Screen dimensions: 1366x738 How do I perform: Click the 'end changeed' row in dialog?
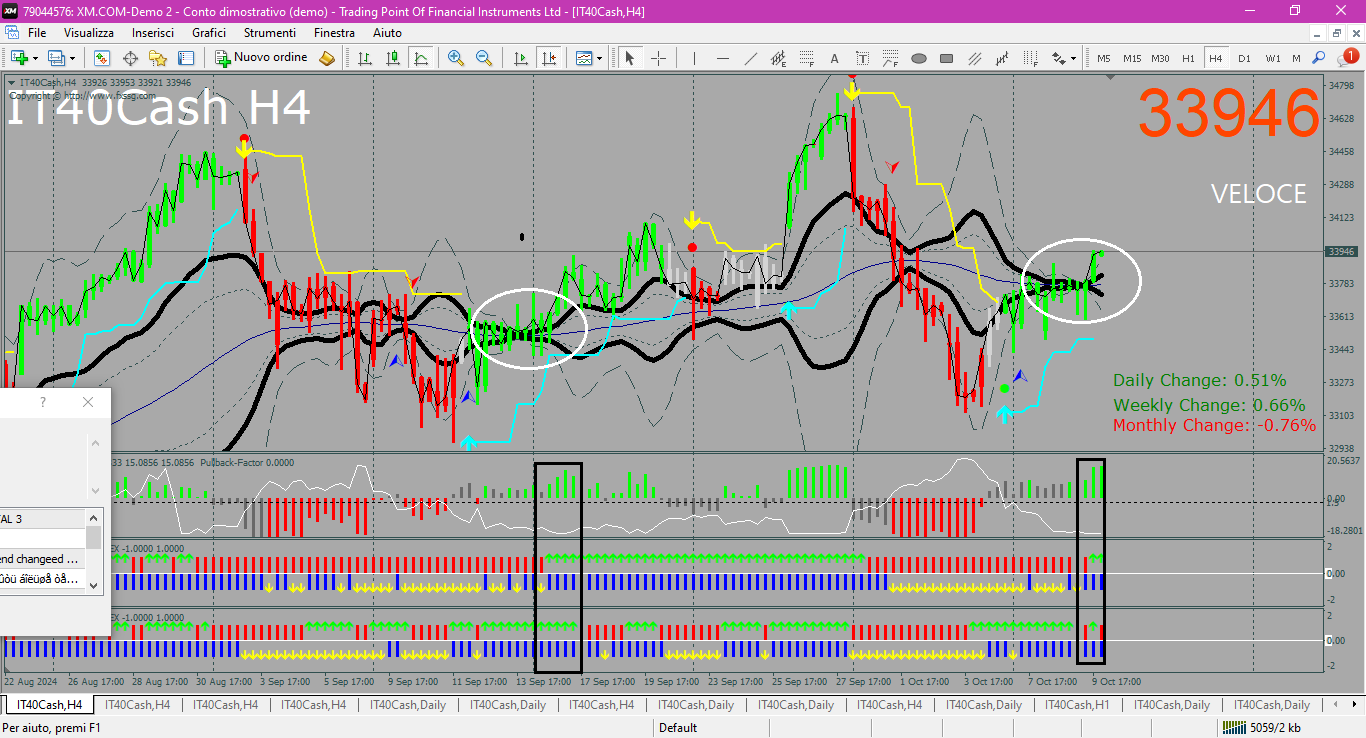coord(40,559)
